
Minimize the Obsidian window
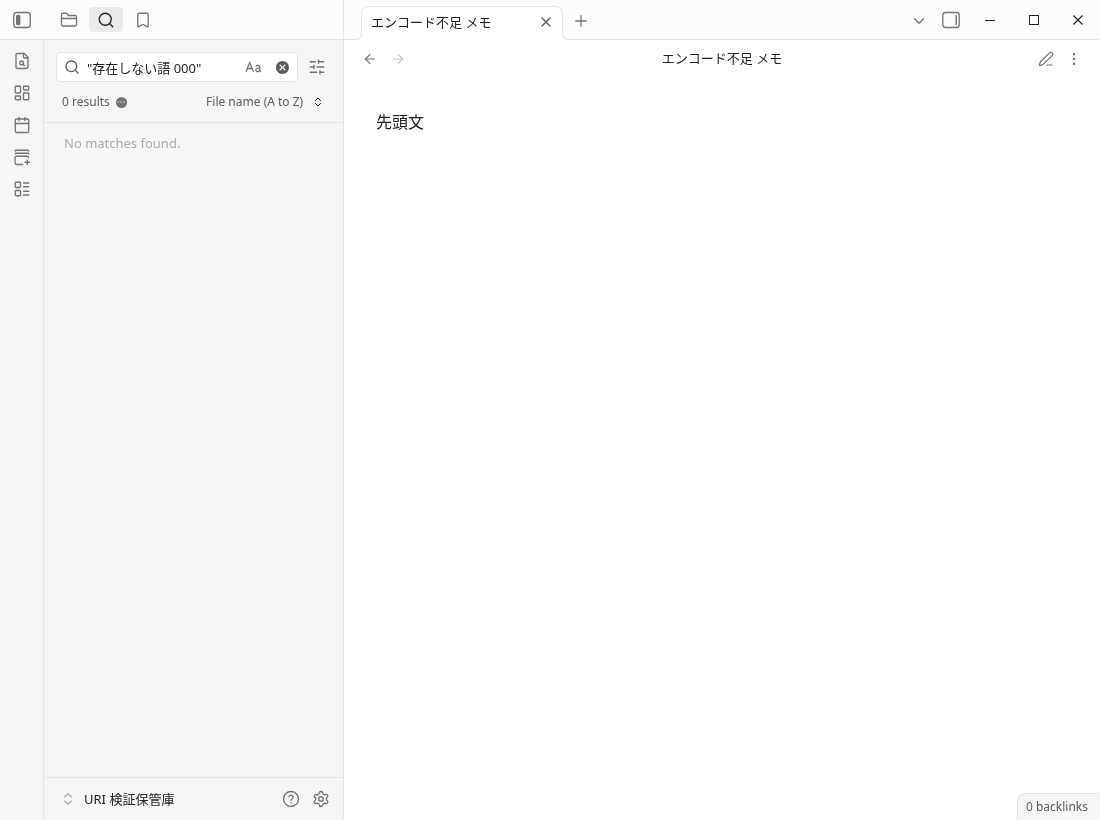point(990,20)
